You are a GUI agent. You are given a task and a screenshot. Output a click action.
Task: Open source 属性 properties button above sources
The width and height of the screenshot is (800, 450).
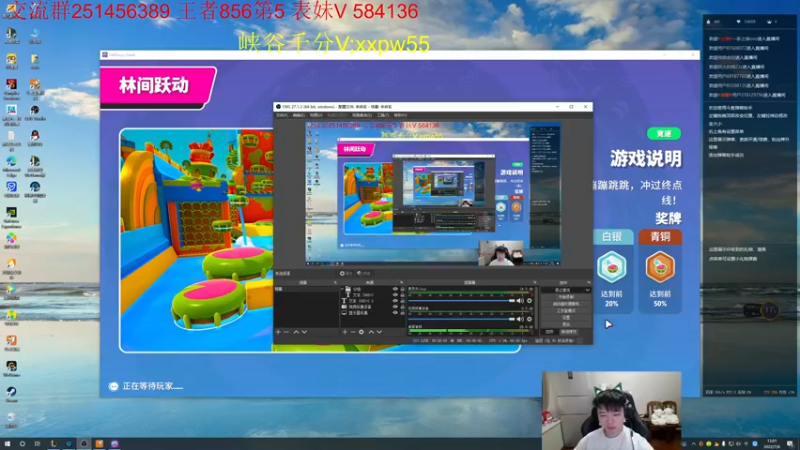(x=346, y=273)
